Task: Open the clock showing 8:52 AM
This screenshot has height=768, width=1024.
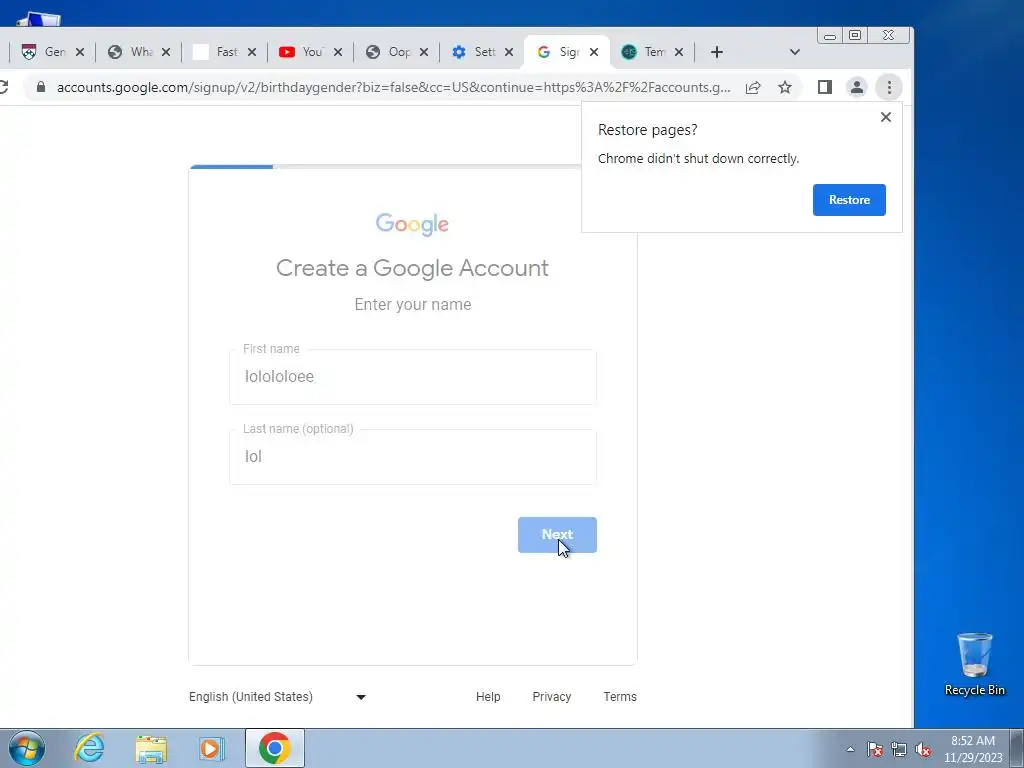Action: click(x=973, y=749)
